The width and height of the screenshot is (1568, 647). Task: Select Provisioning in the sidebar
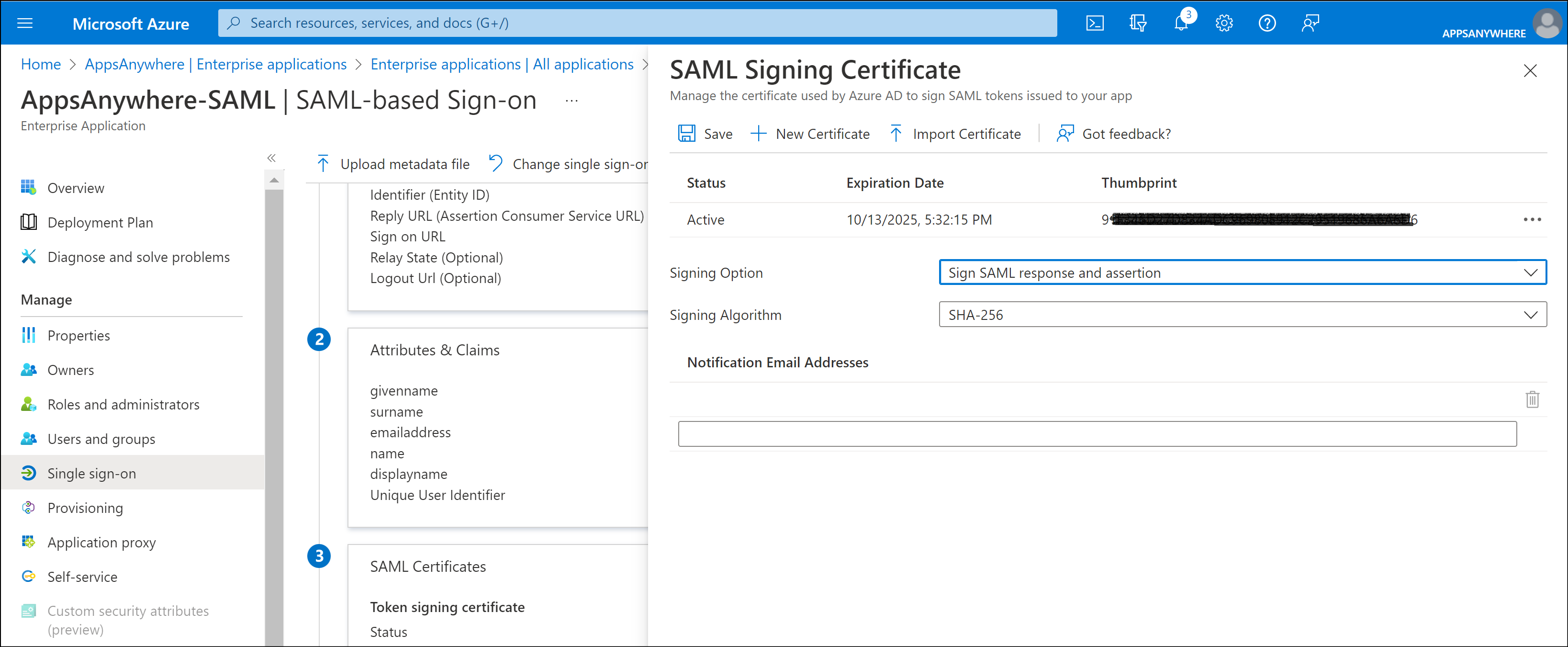(85, 508)
